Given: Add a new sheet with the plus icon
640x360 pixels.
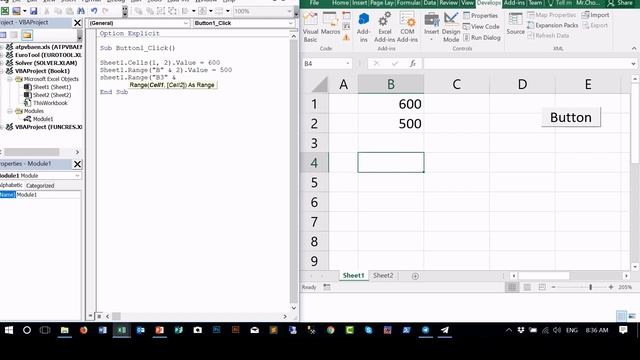Looking at the screenshot, I should click(x=415, y=276).
